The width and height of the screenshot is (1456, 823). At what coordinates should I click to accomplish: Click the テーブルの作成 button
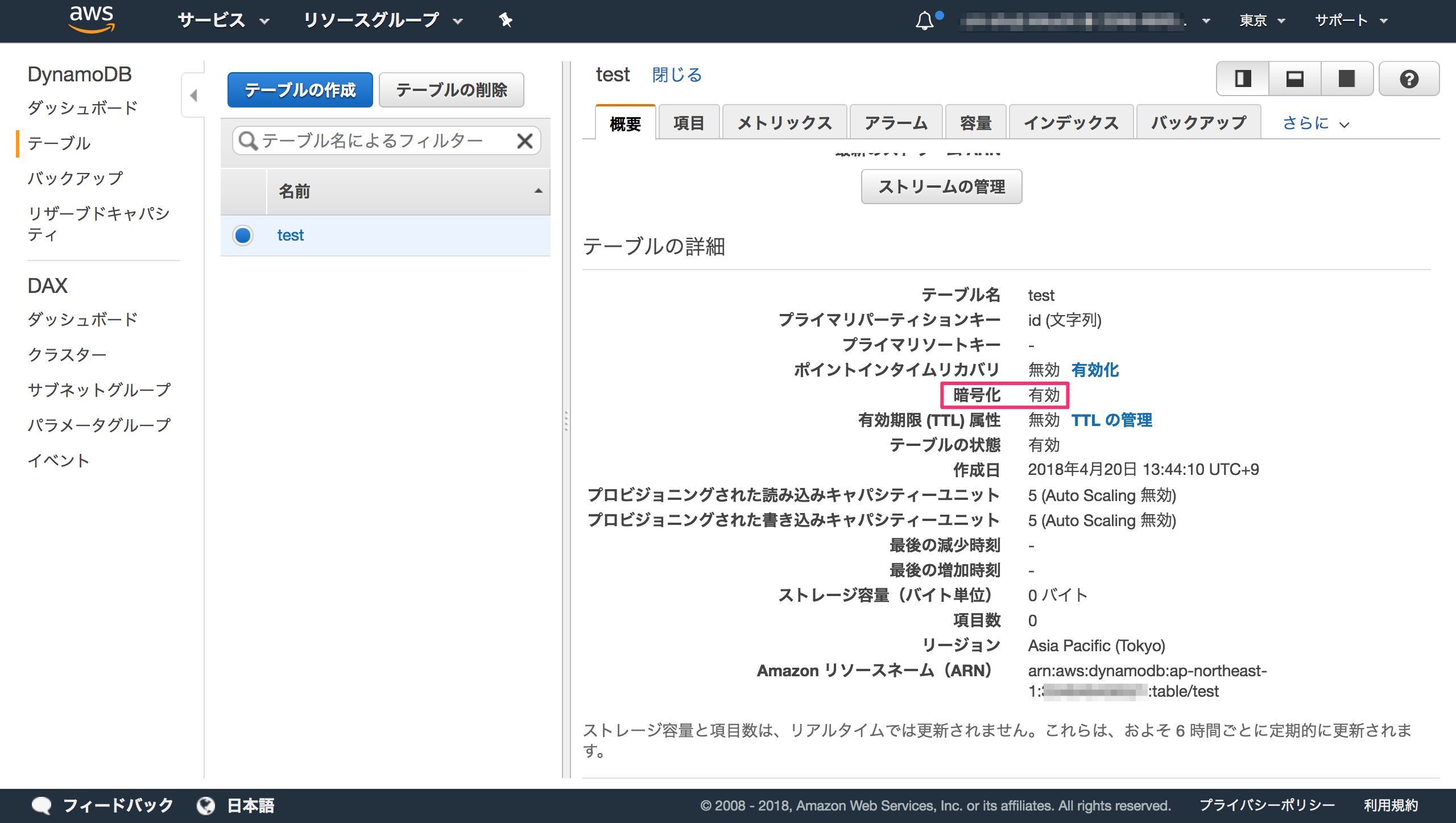tap(300, 90)
